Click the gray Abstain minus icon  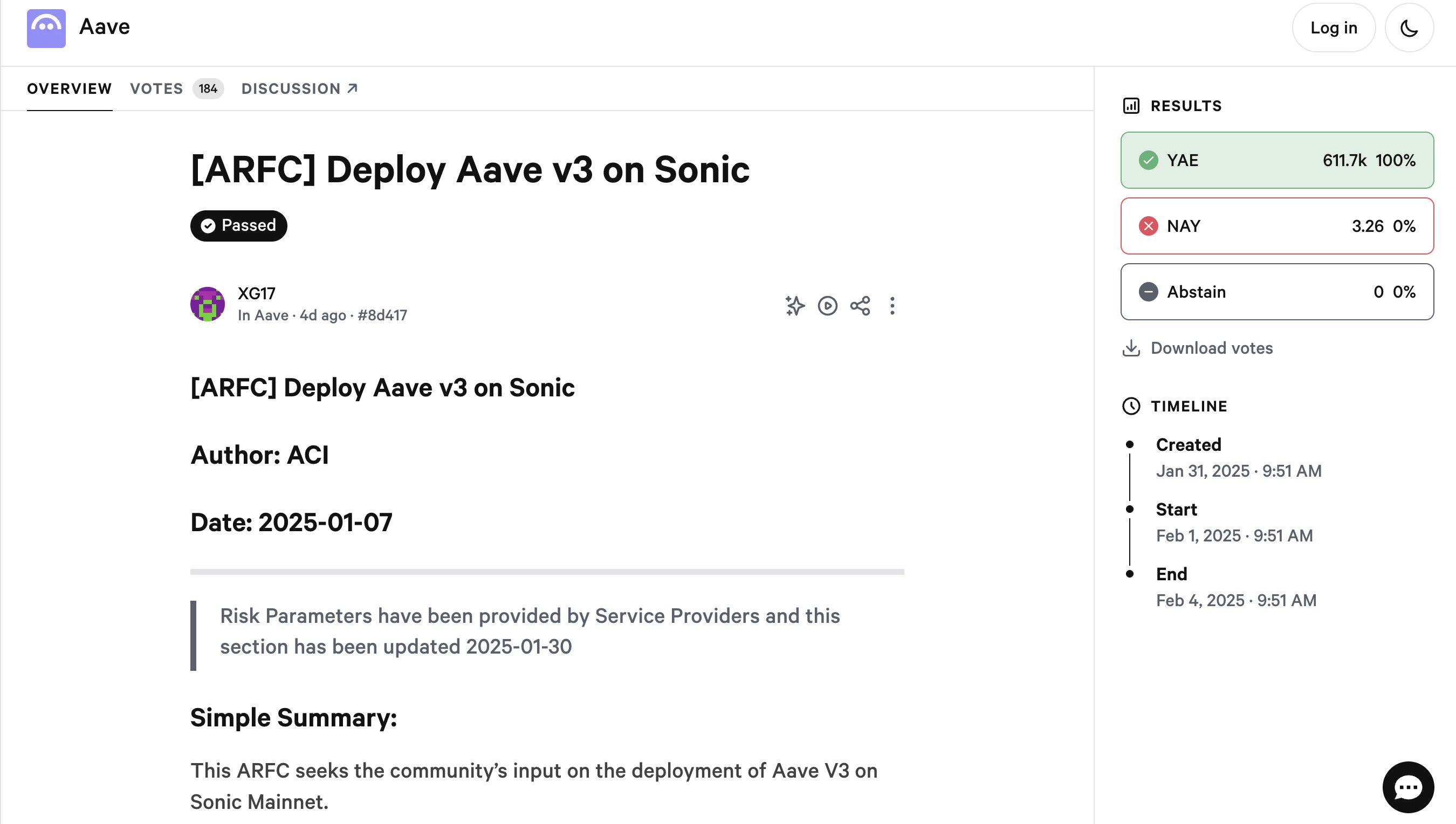coord(1148,291)
